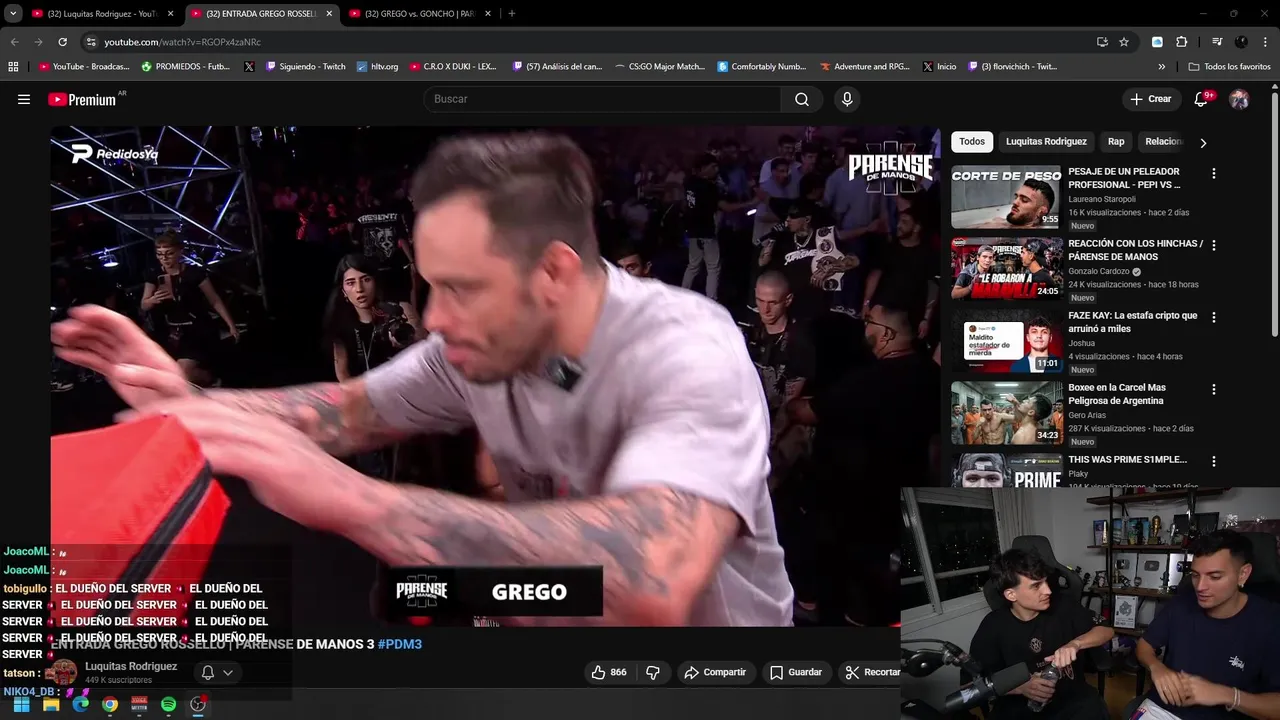Expand the tab search dropdown arrow
Viewport: 1280px width, 720px height.
[x=13, y=13]
